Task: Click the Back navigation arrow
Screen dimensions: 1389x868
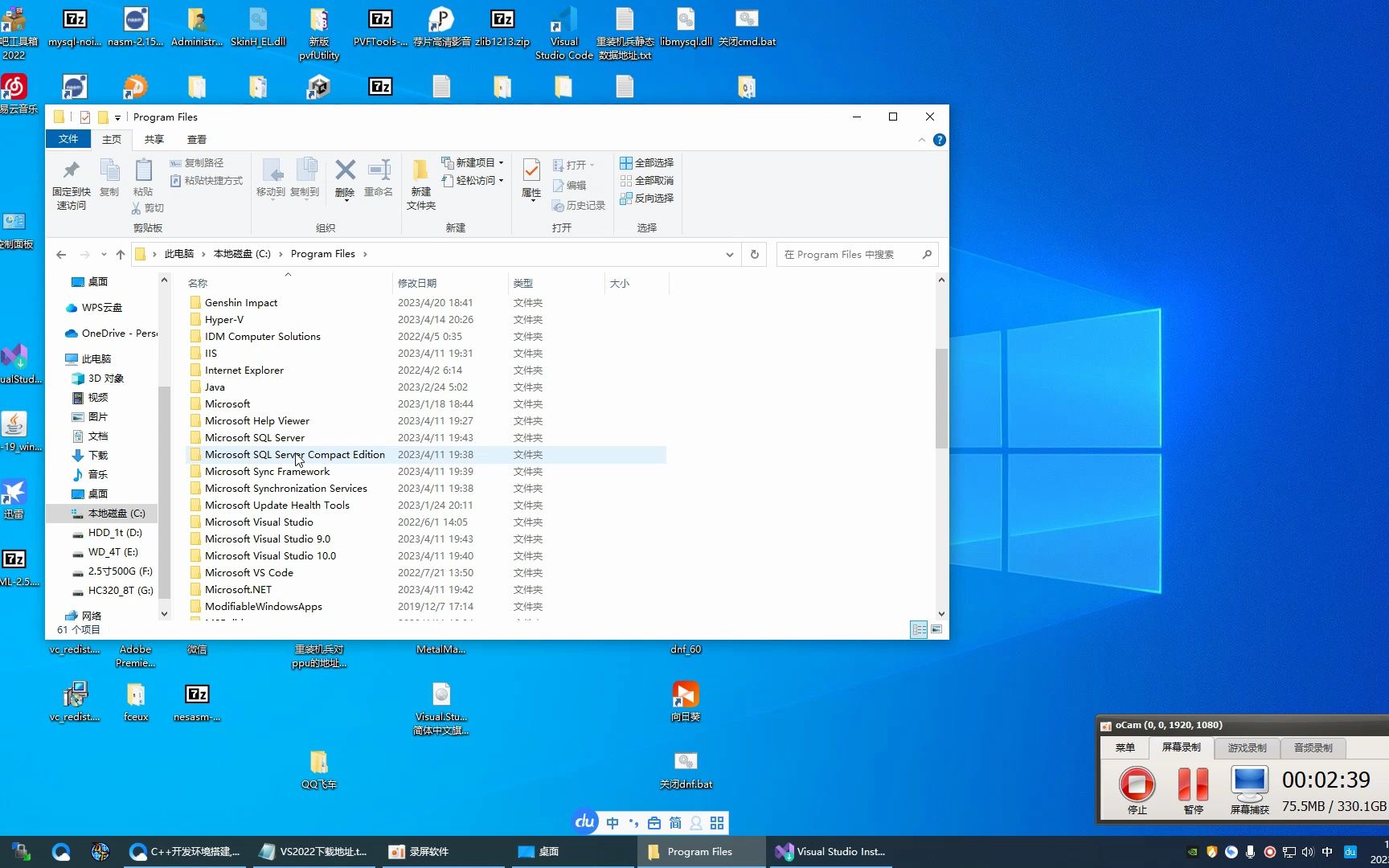Action: pyautogui.click(x=61, y=254)
